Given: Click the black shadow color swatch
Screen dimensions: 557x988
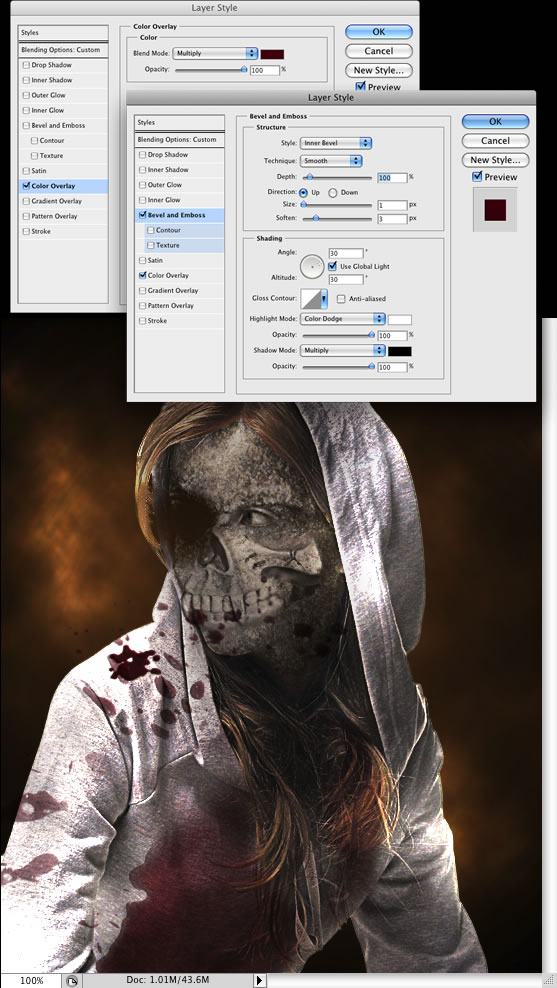Looking at the screenshot, I should point(400,351).
